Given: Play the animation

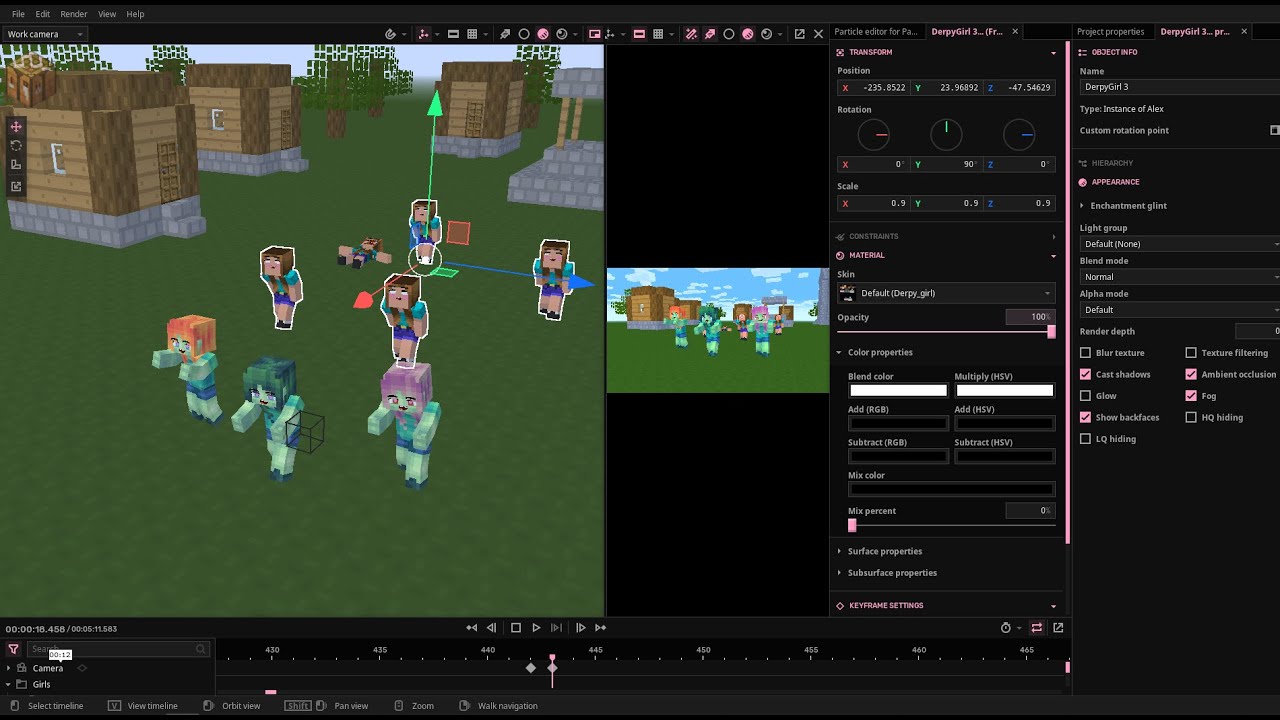Looking at the screenshot, I should (x=536, y=628).
